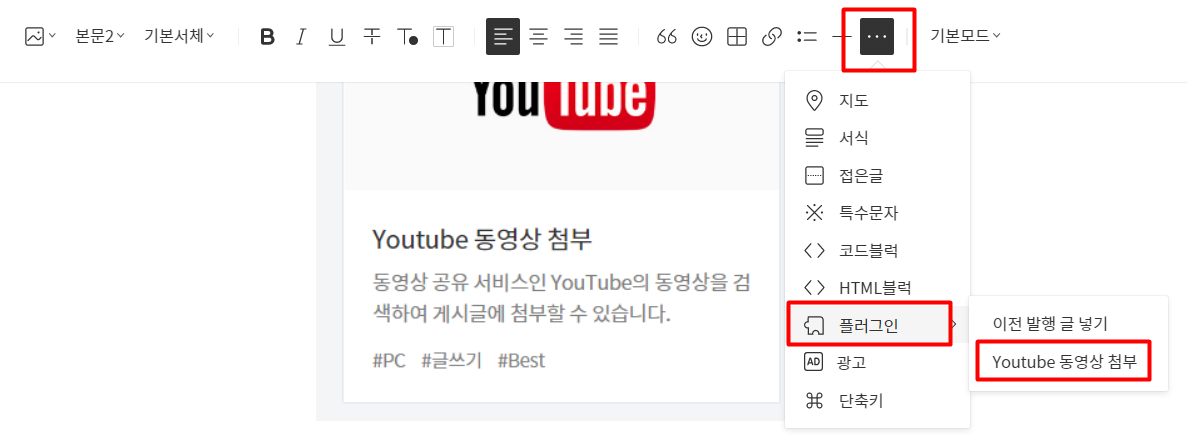Insert a horizontal divider line
1187x445 pixels.
(x=841, y=36)
